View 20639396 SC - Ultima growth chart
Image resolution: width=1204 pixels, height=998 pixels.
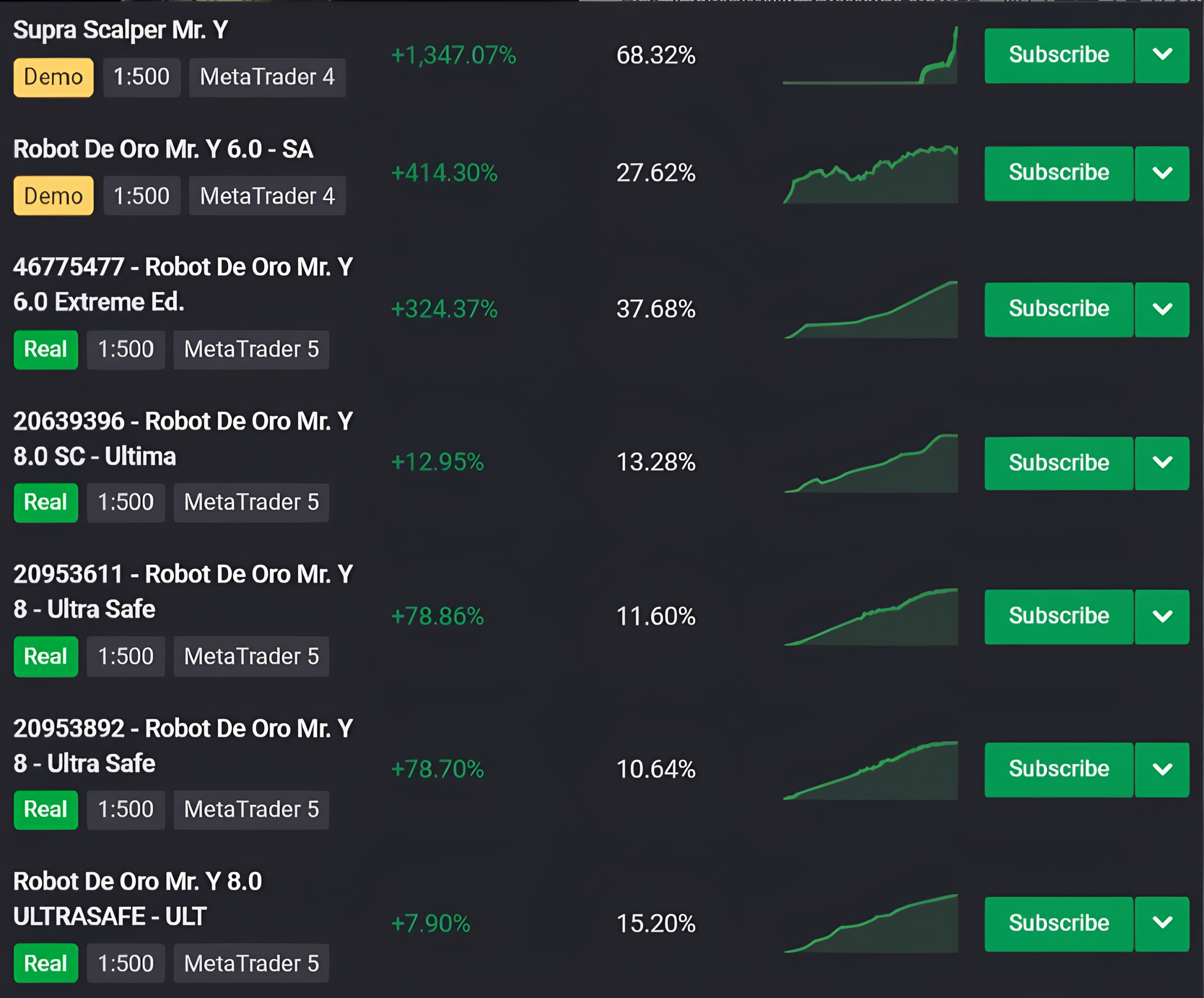[x=870, y=463]
